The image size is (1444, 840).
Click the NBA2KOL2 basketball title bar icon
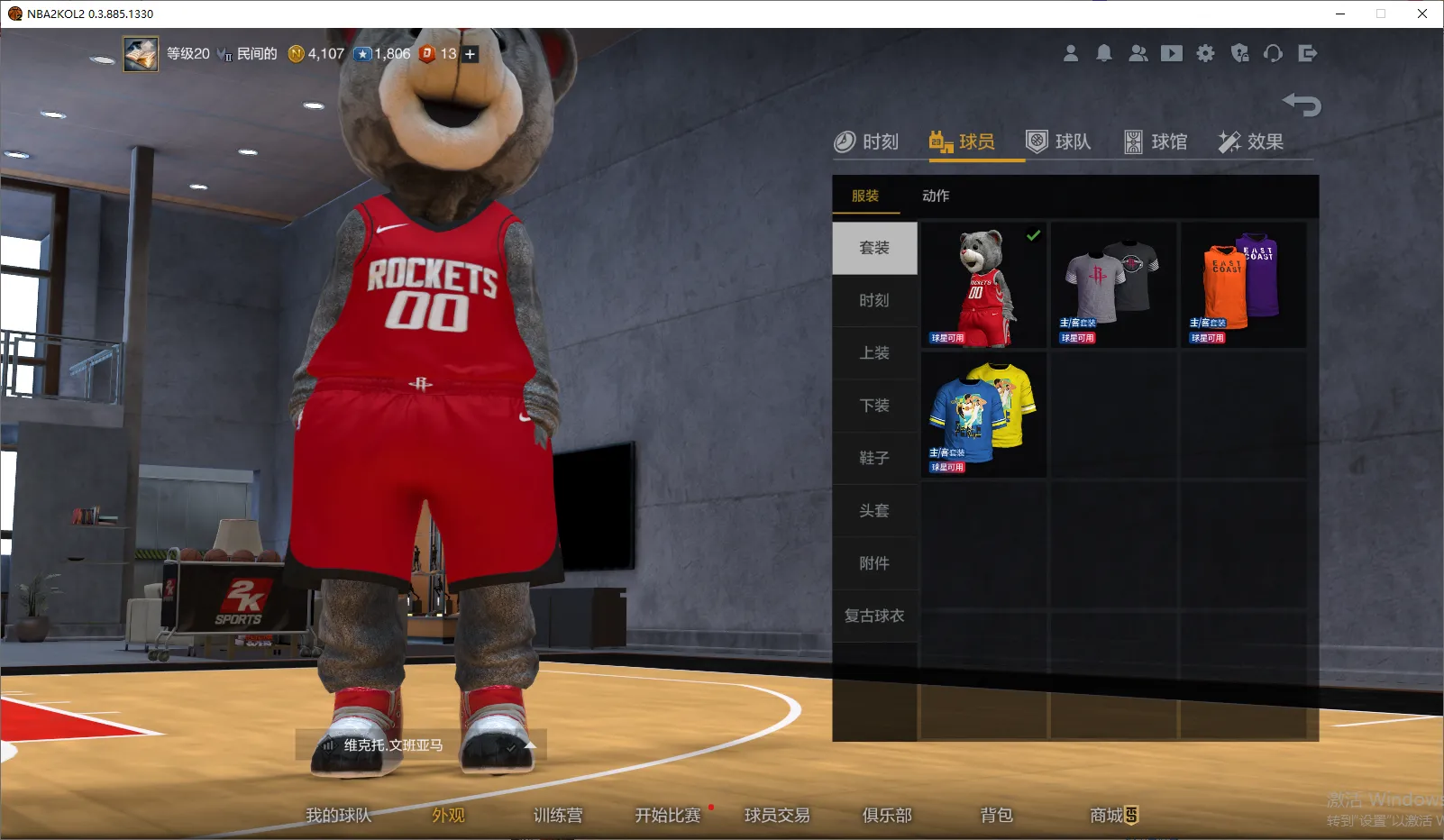[15, 14]
